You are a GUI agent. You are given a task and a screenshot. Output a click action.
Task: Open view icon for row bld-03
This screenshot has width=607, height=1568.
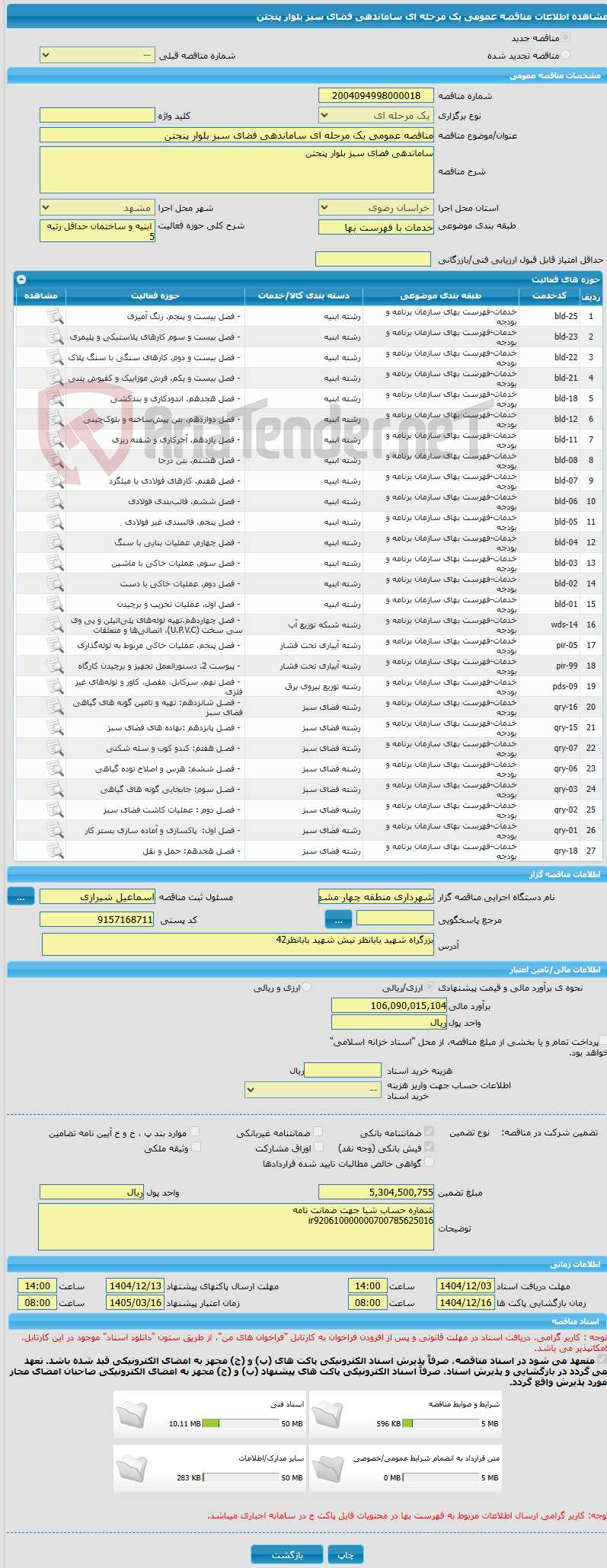[55, 563]
